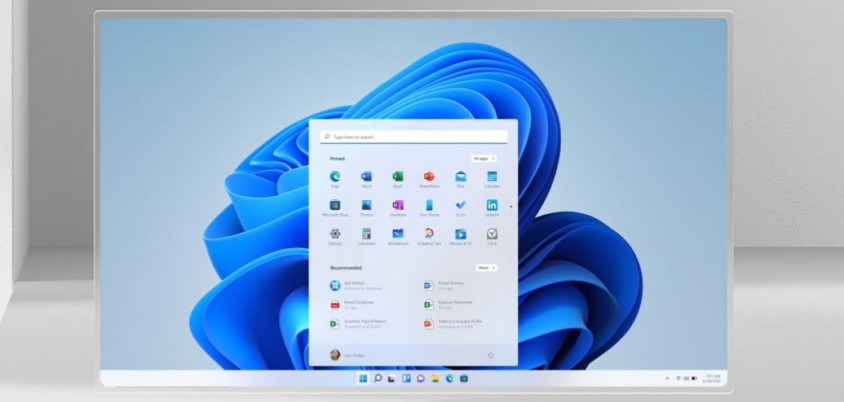Image resolution: width=844 pixels, height=402 pixels.
Task: Open the clock and date in taskbar
Action: (x=713, y=378)
